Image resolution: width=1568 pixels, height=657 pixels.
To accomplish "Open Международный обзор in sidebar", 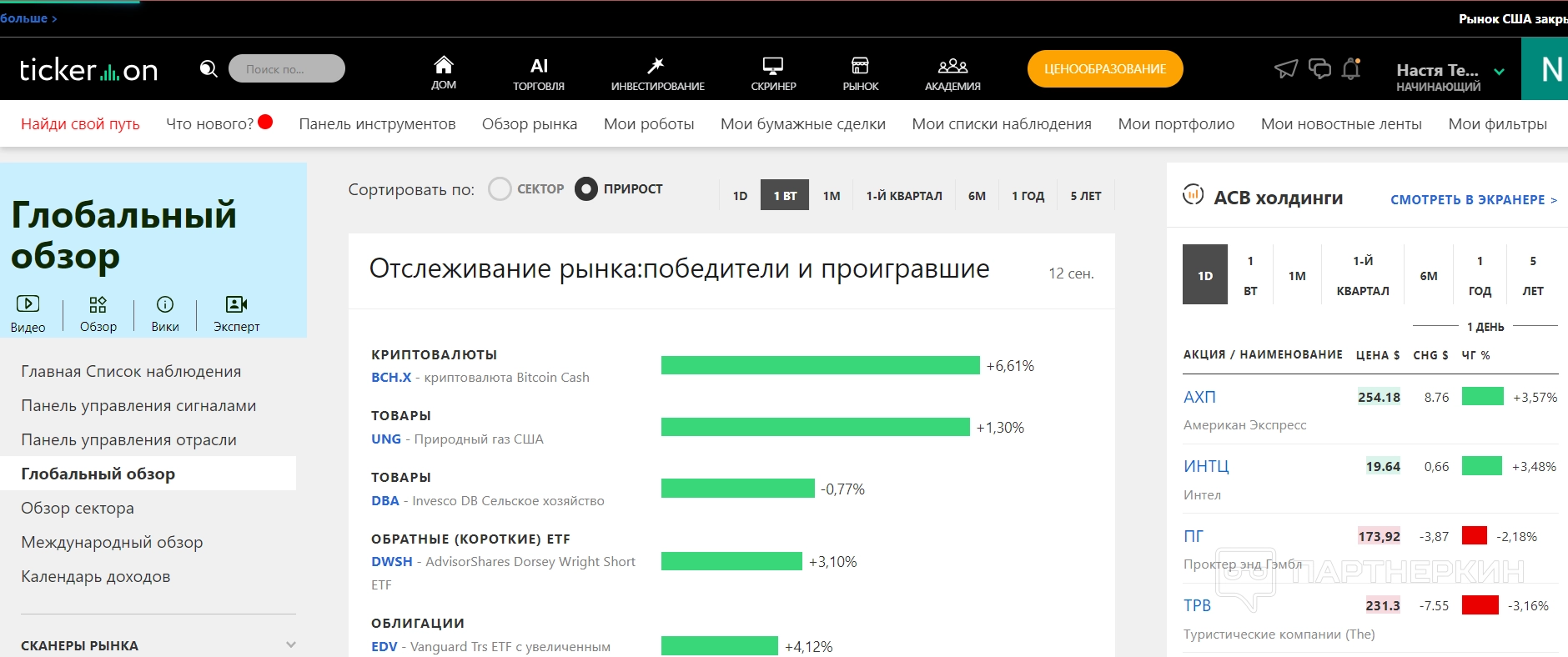I will pyautogui.click(x=112, y=542).
